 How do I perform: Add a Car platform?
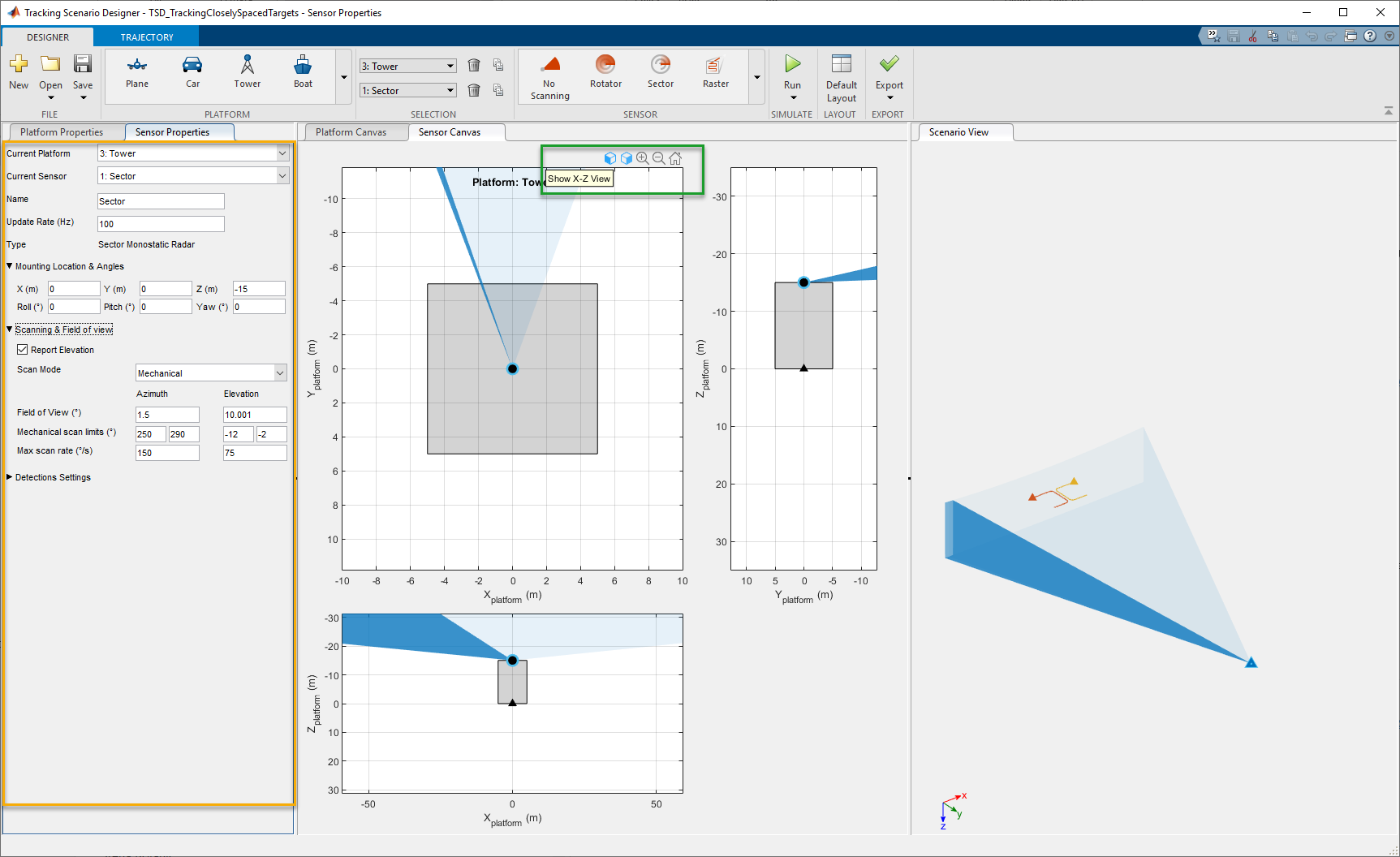(x=192, y=72)
